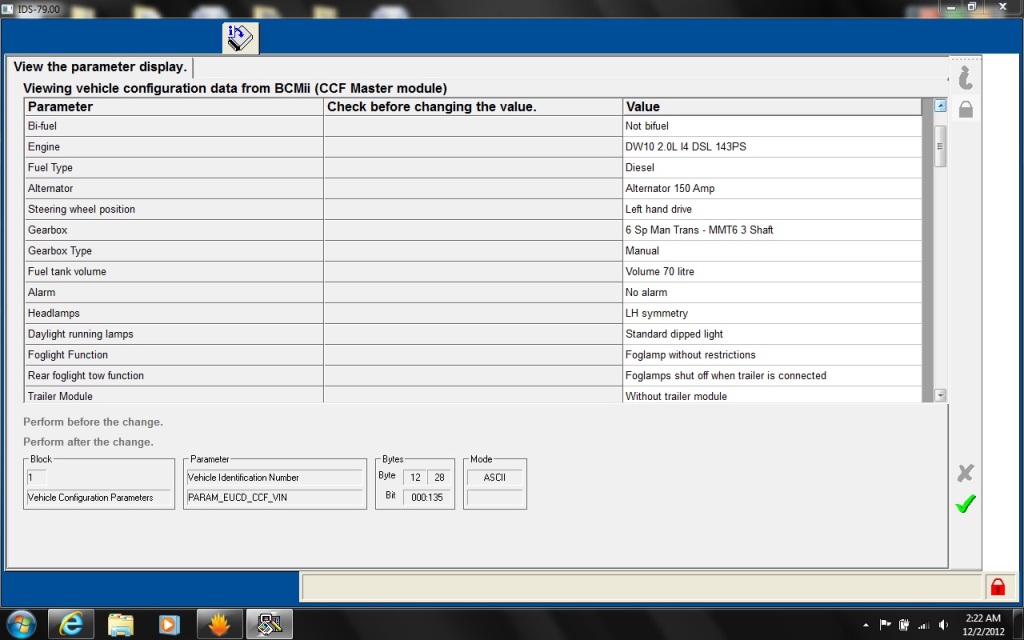Open Internet Explorer from the taskbar
This screenshot has height=640, width=1024.
tap(71, 624)
